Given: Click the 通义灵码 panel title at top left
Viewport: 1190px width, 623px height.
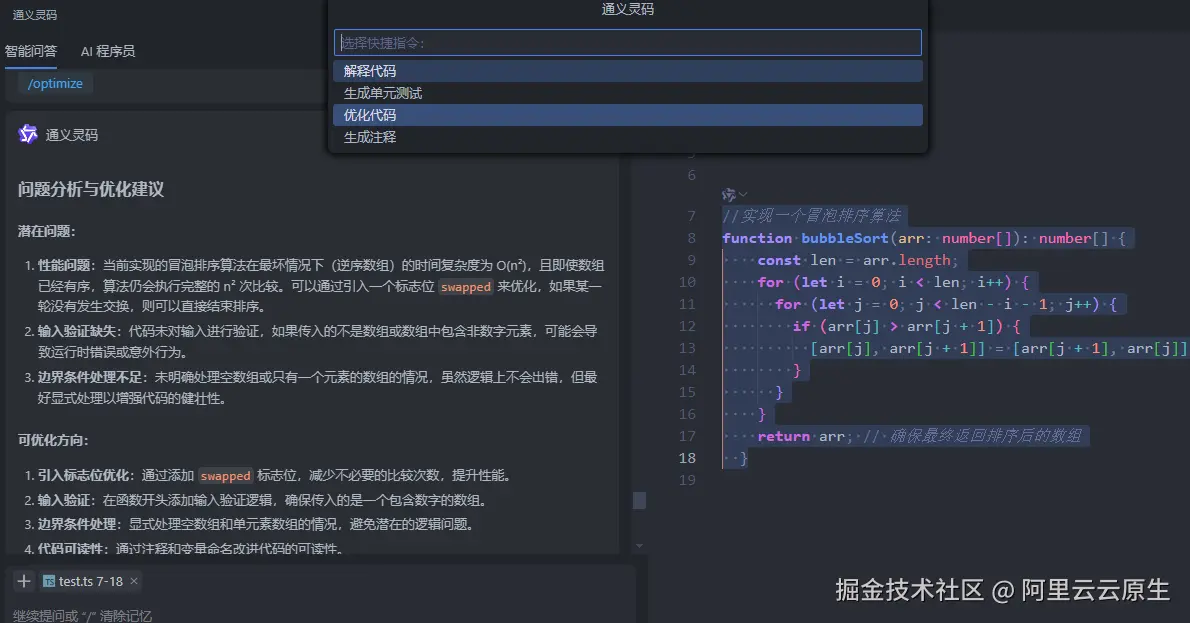Looking at the screenshot, I should click(x=35, y=14).
